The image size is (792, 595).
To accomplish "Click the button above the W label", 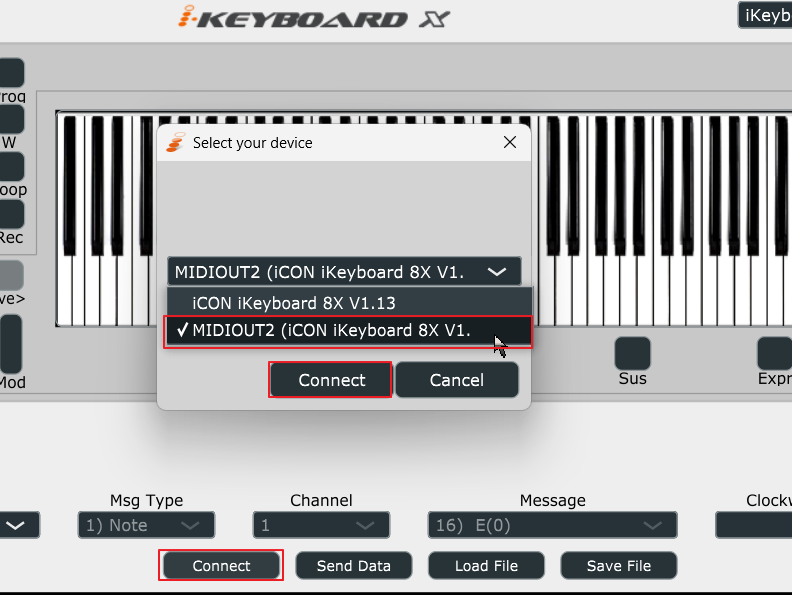I will tap(11, 119).
